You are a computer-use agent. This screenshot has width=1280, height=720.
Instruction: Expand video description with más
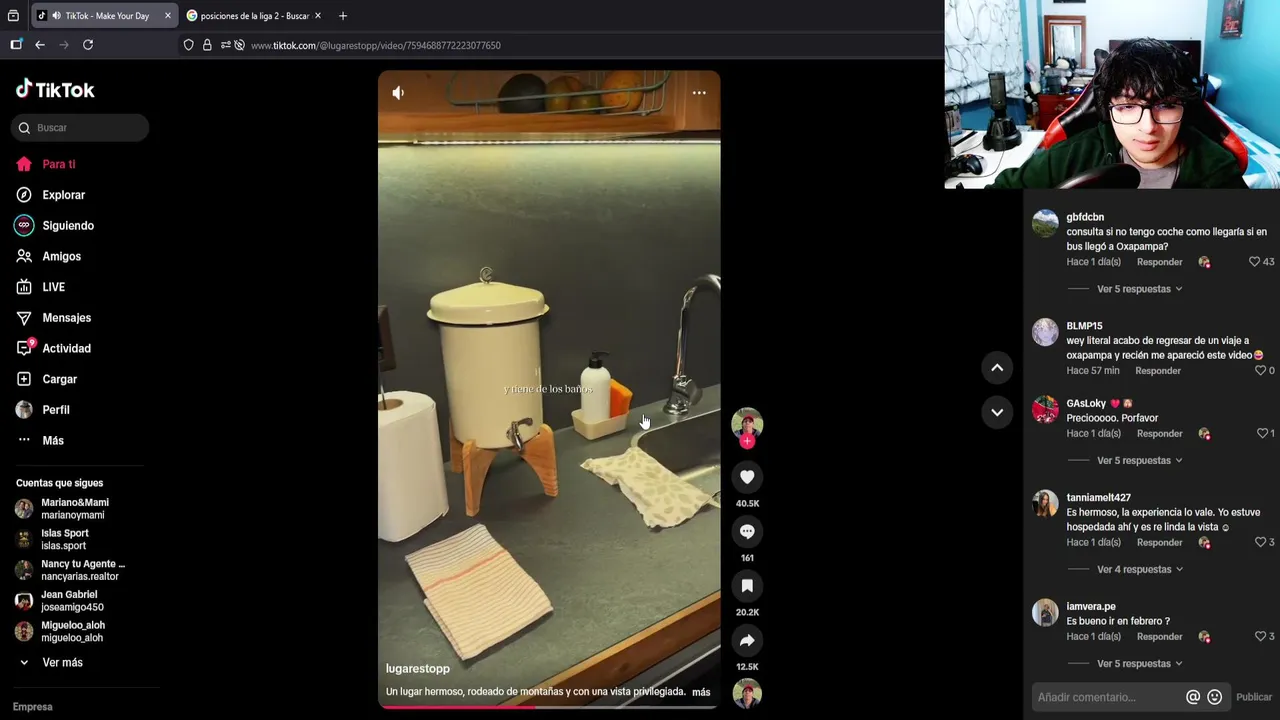[x=701, y=692]
